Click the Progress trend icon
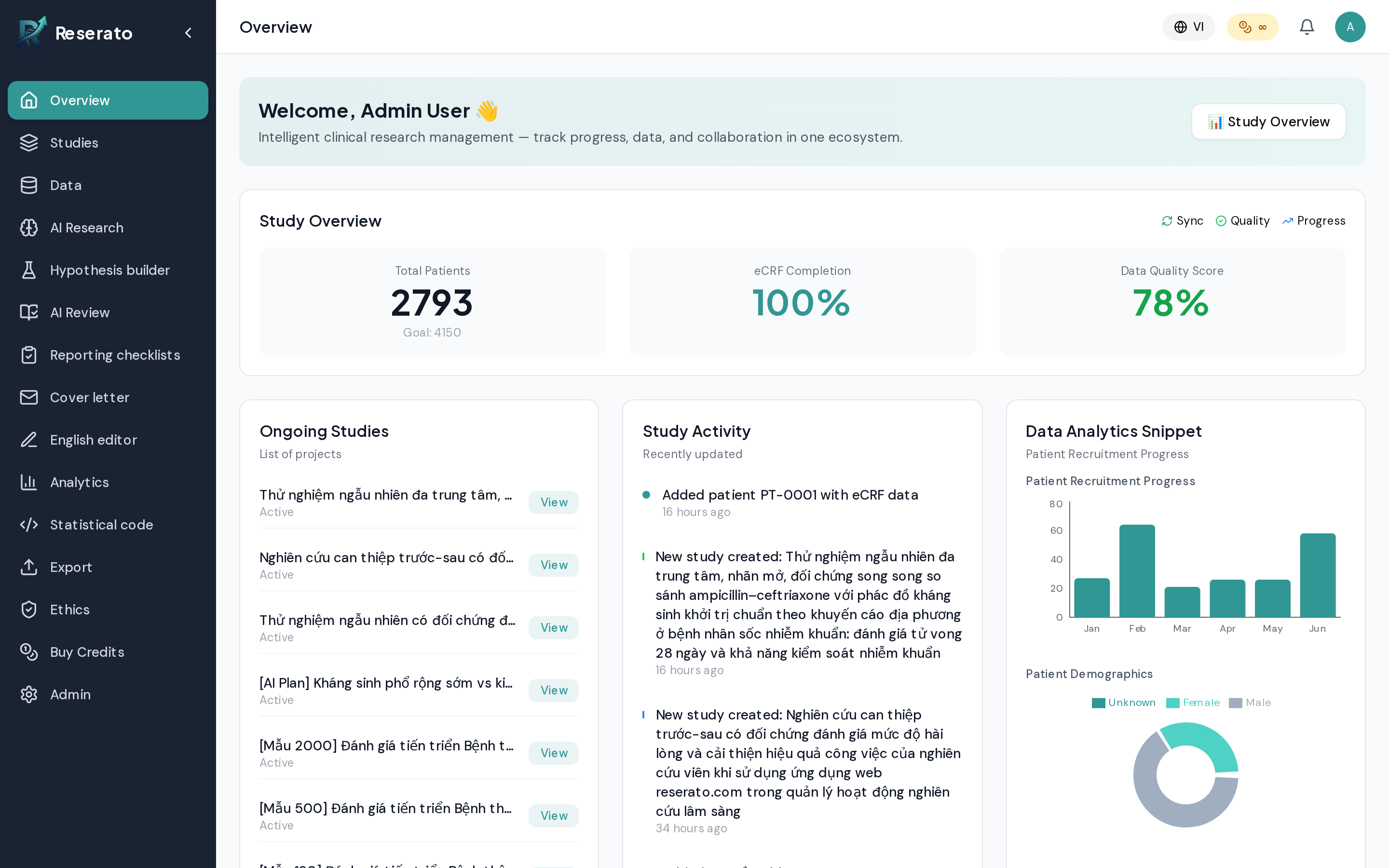 (1287, 221)
